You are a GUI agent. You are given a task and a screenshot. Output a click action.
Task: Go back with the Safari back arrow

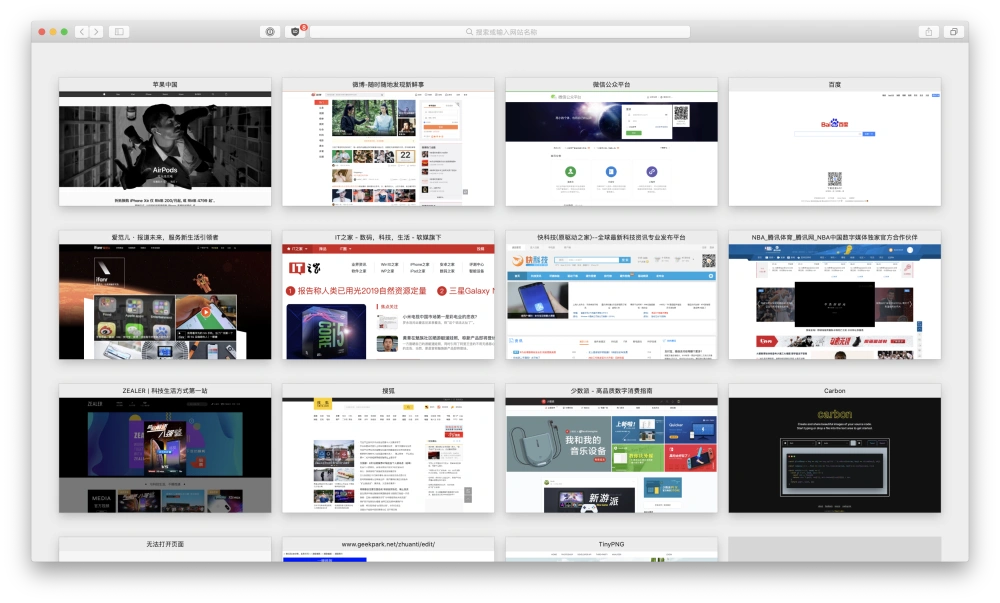coord(82,32)
